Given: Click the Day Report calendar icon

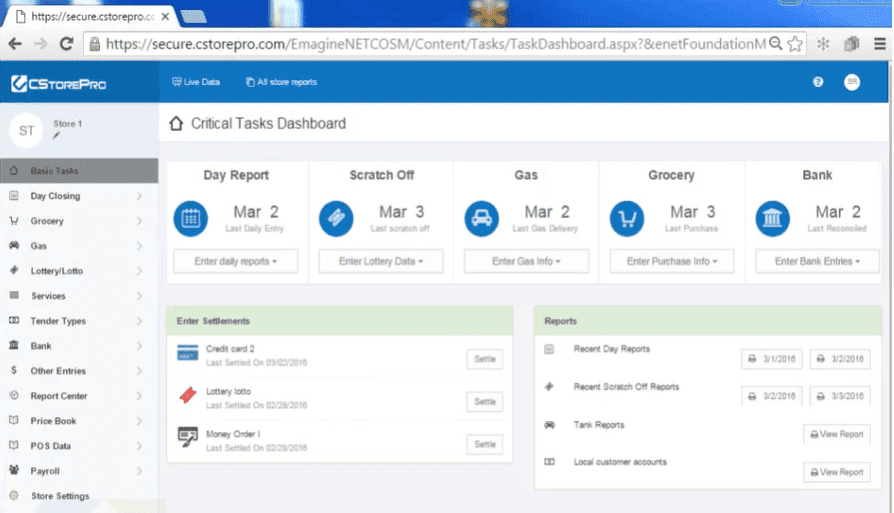Looking at the screenshot, I should tap(191, 219).
